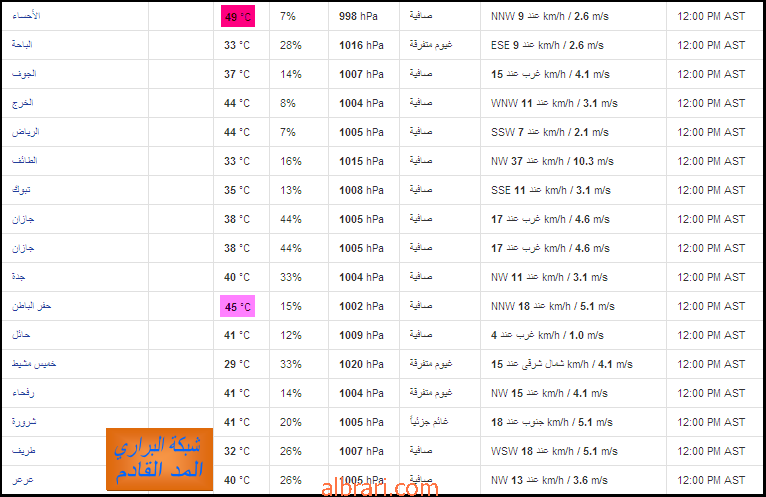Open the خميس مشيط city link
This screenshot has width=766, height=497.
click(34, 364)
